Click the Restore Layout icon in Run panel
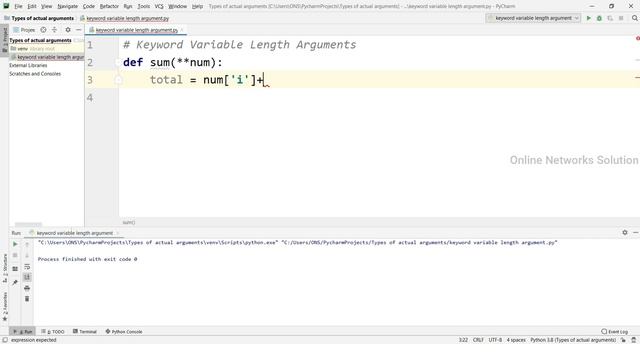640x360 pixels. (15, 269)
